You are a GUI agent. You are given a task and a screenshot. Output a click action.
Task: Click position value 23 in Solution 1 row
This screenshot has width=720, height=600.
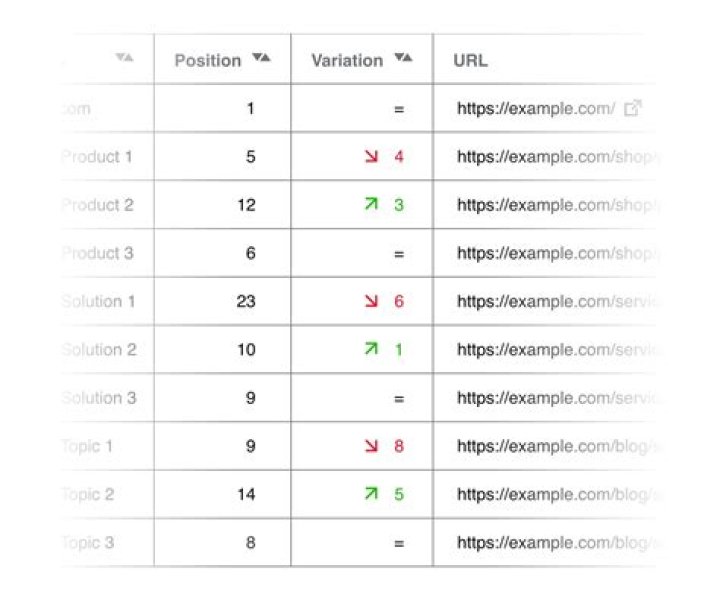click(246, 301)
